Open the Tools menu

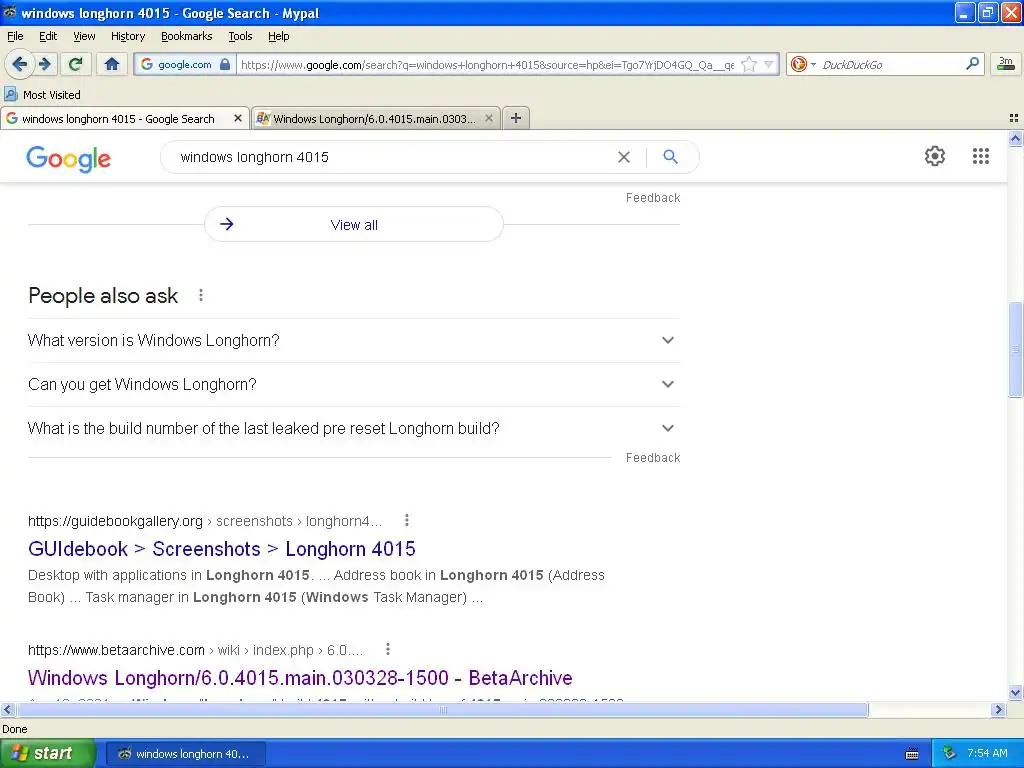[240, 36]
